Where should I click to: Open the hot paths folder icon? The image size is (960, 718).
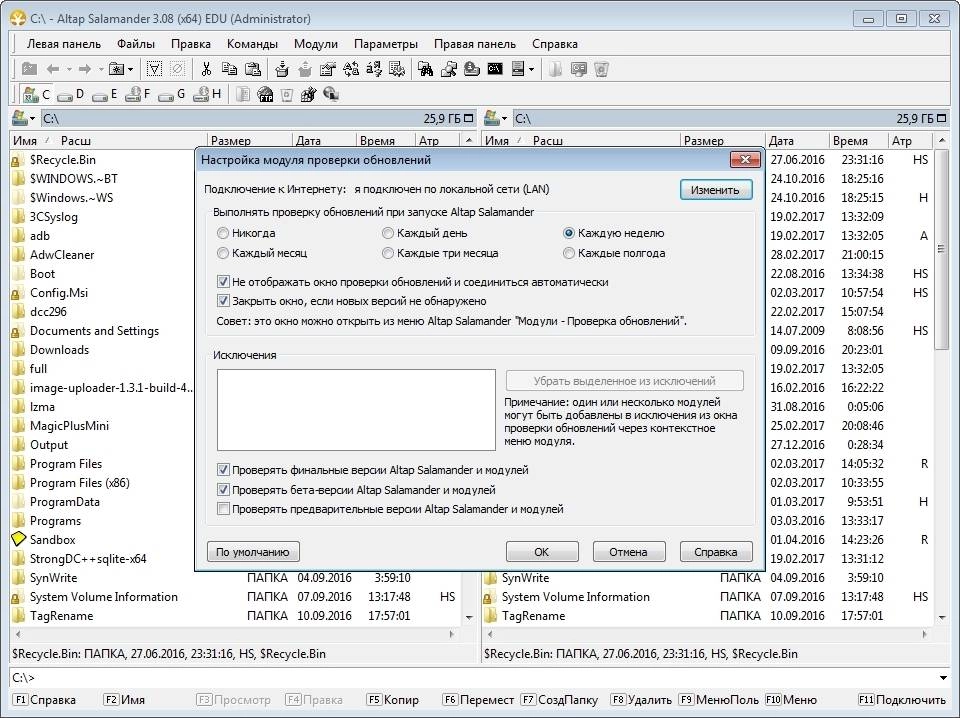click(116, 69)
